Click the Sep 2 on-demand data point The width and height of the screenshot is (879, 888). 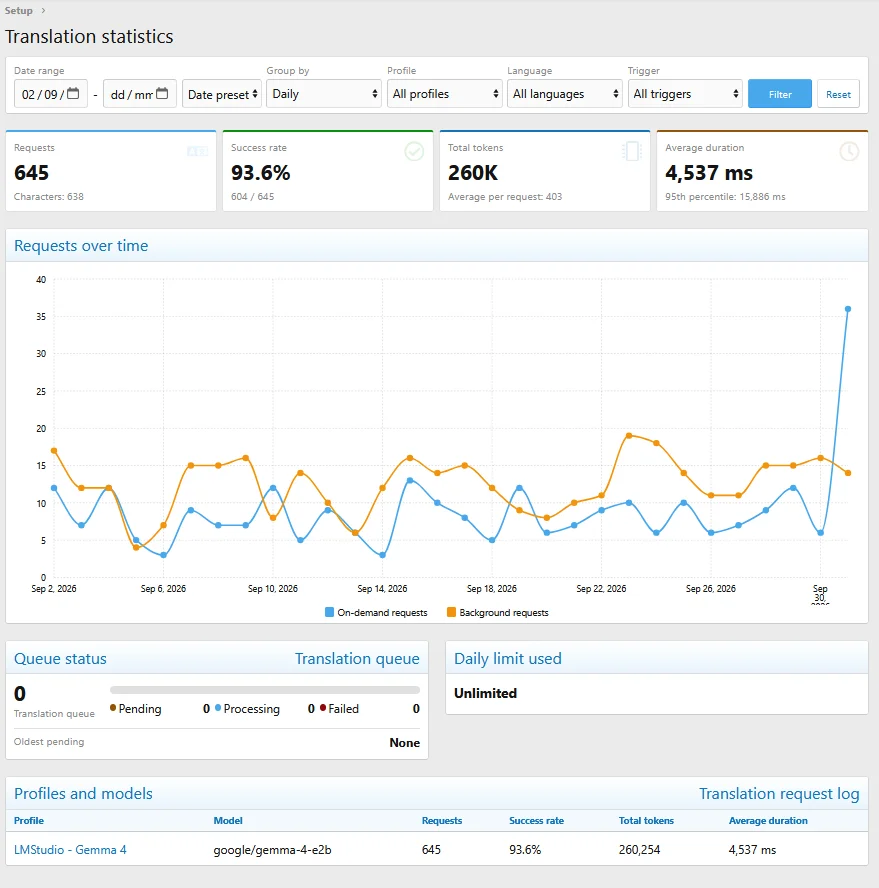[54, 488]
